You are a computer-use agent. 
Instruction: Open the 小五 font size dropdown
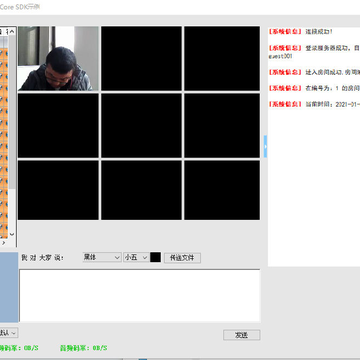pos(136,257)
